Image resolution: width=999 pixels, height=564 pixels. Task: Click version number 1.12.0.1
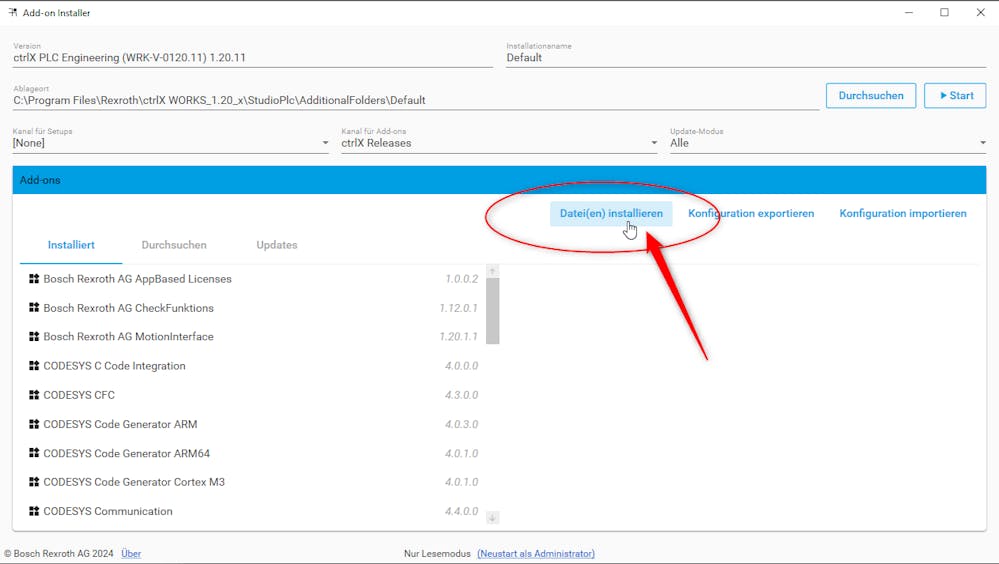click(459, 308)
